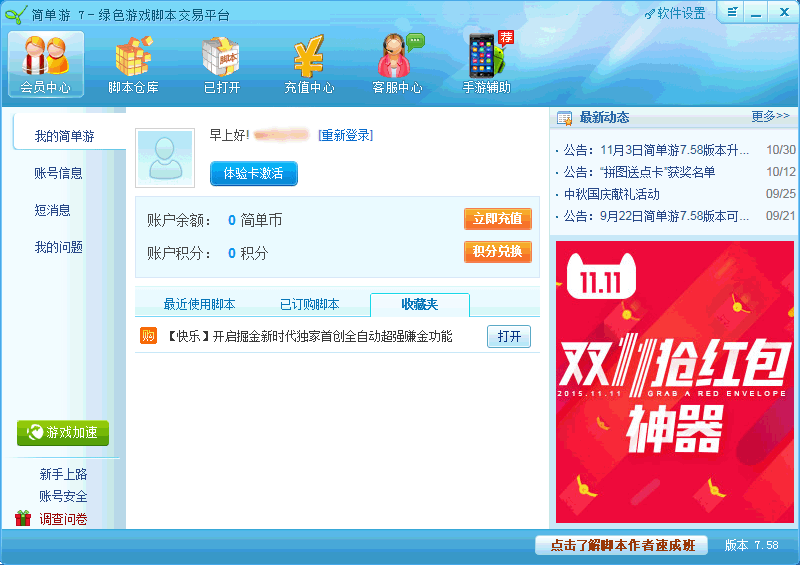Screen dimensions: 800x565
Task: Open the 手游辅助 mobile game assistant icon
Action: pyautogui.click(x=487, y=63)
